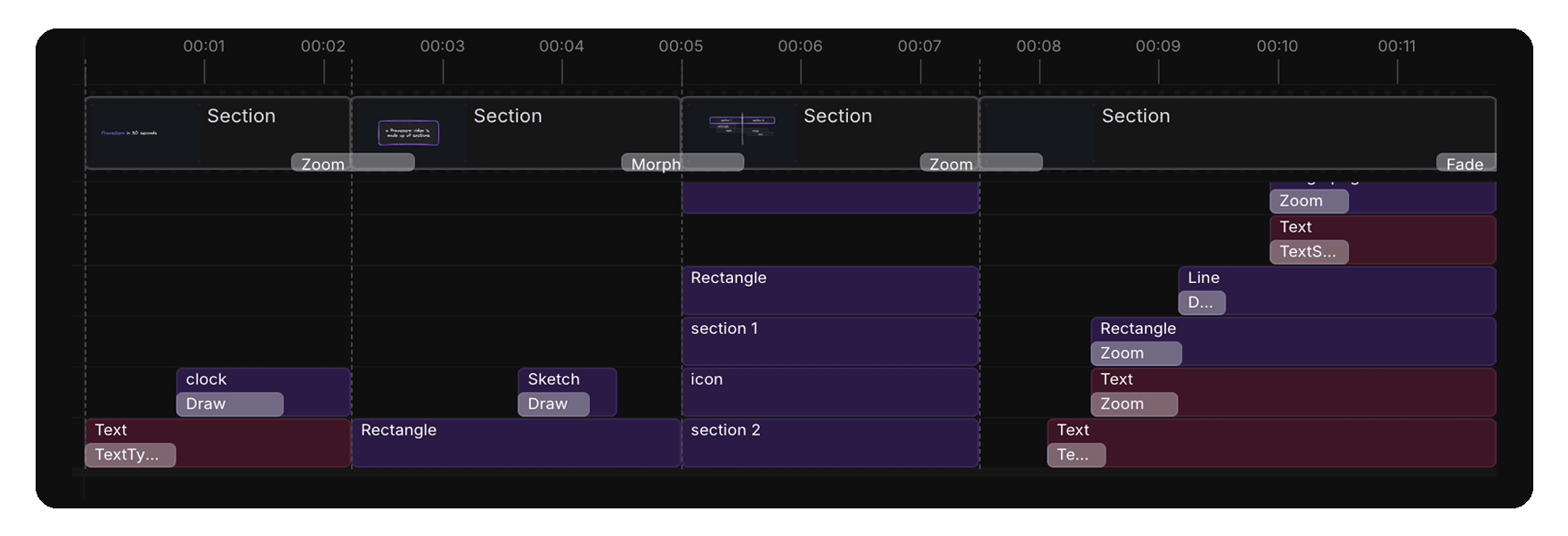The width and height of the screenshot is (1568, 536).
Task: Select the Zoom effect on the icon-section Rectangle
Action: [1135, 353]
